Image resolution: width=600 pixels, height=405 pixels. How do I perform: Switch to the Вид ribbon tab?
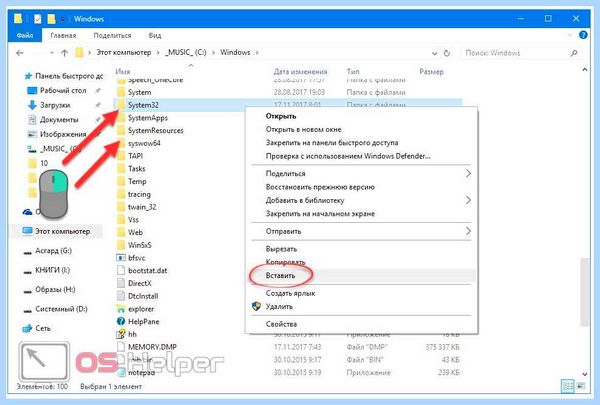(155, 35)
